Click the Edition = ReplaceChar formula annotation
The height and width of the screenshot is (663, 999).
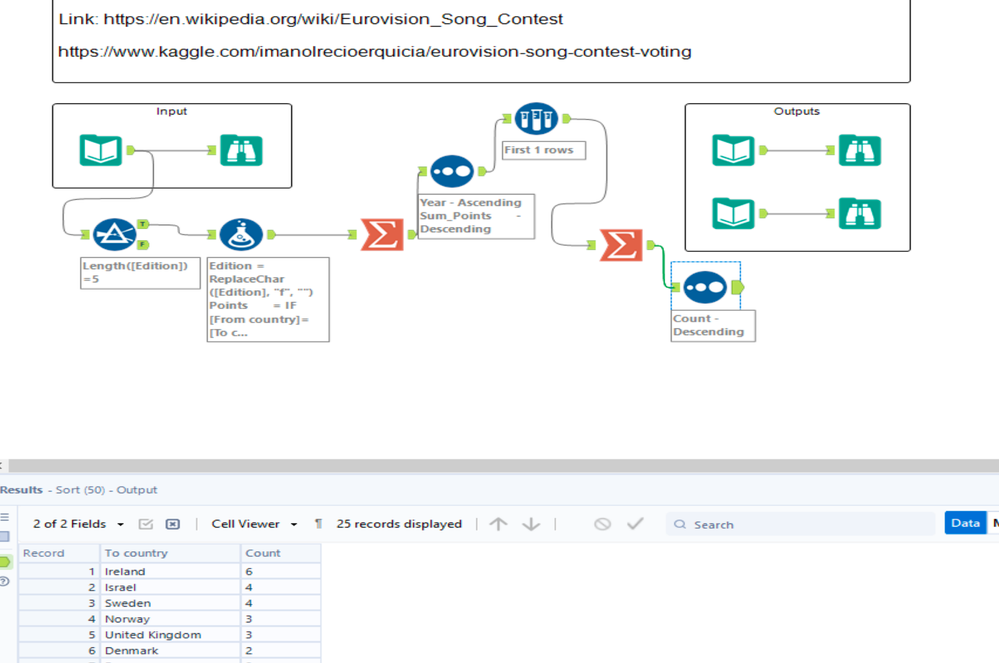click(268, 299)
